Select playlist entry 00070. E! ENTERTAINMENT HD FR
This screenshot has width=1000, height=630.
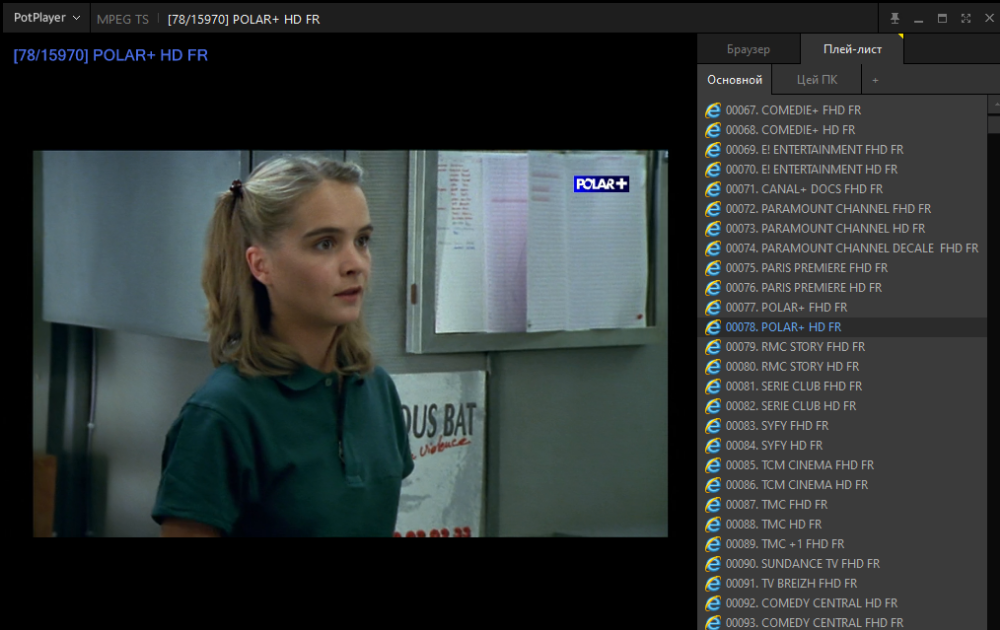[x=842, y=170]
